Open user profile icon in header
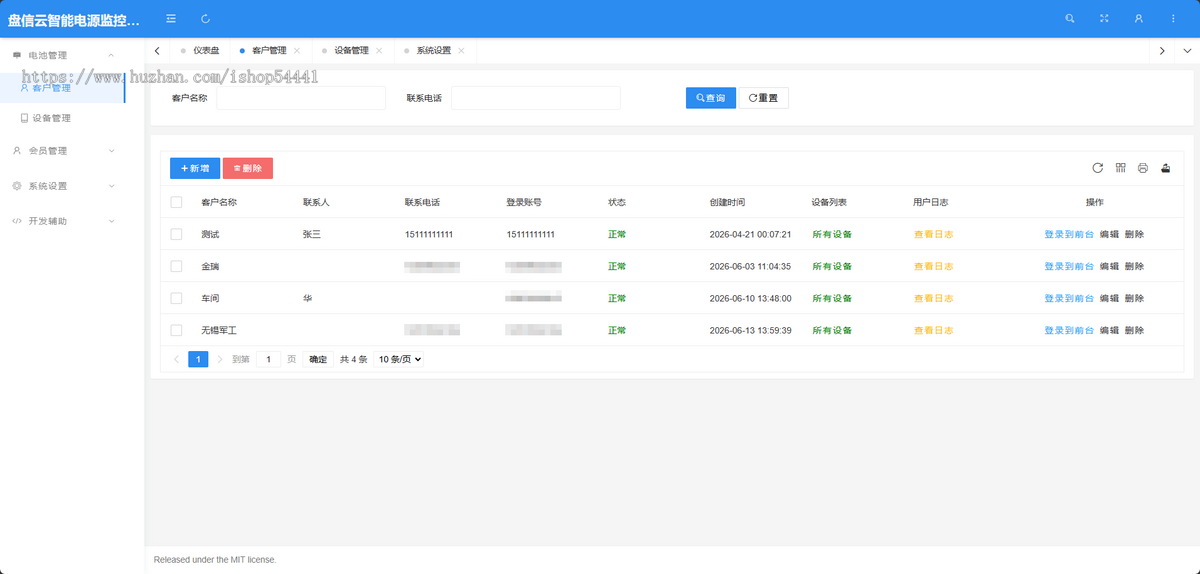Viewport: 1200px width, 574px height. click(x=1138, y=19)
